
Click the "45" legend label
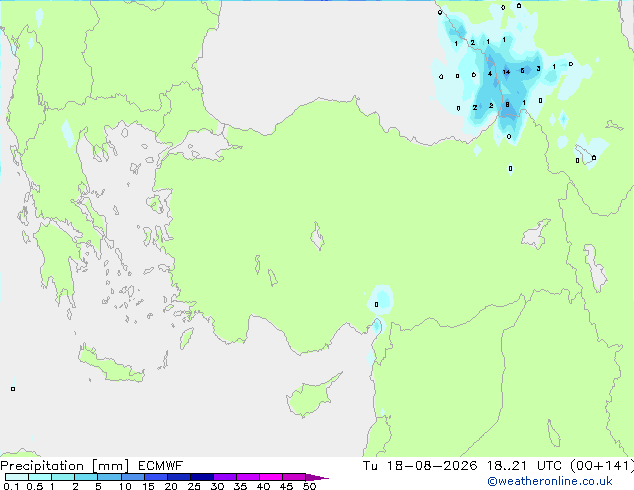pyautogui.click(x=286, y=486)
